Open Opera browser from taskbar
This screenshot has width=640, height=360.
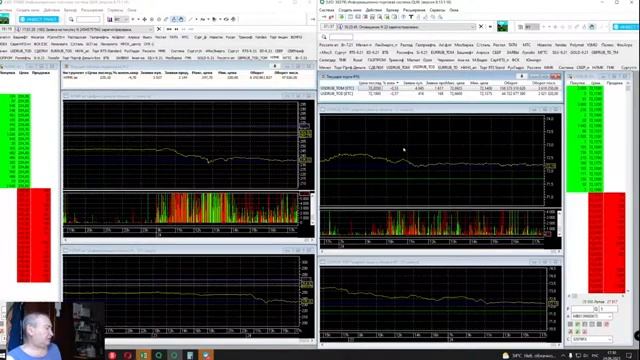(128, 355)
